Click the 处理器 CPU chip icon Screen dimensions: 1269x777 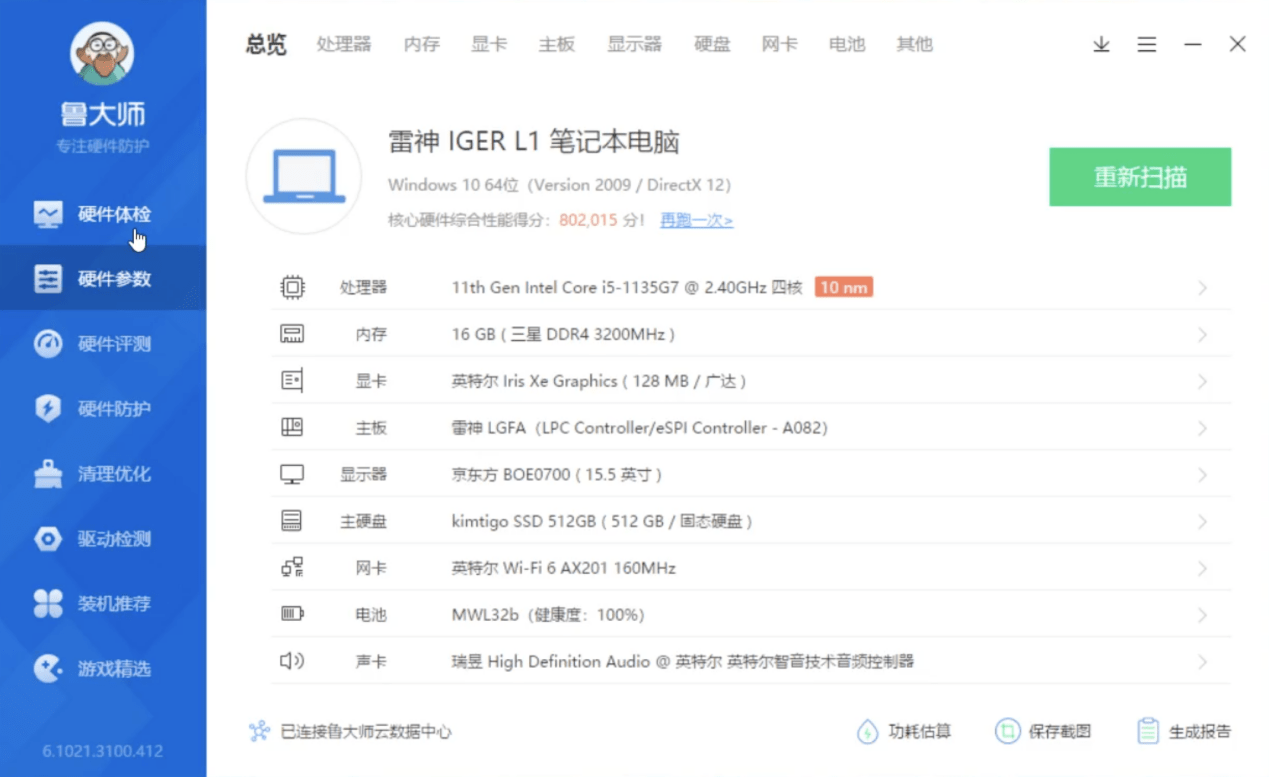coord(292,288)
